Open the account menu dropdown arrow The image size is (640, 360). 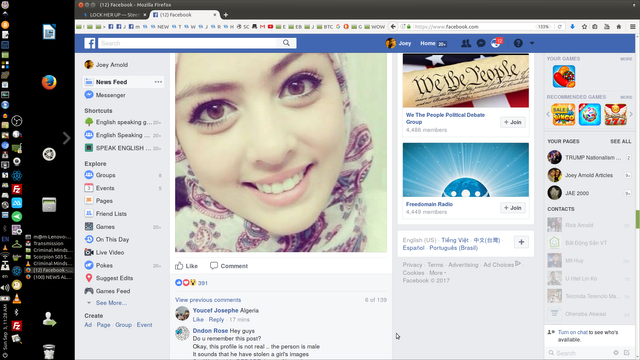(532, 43)
